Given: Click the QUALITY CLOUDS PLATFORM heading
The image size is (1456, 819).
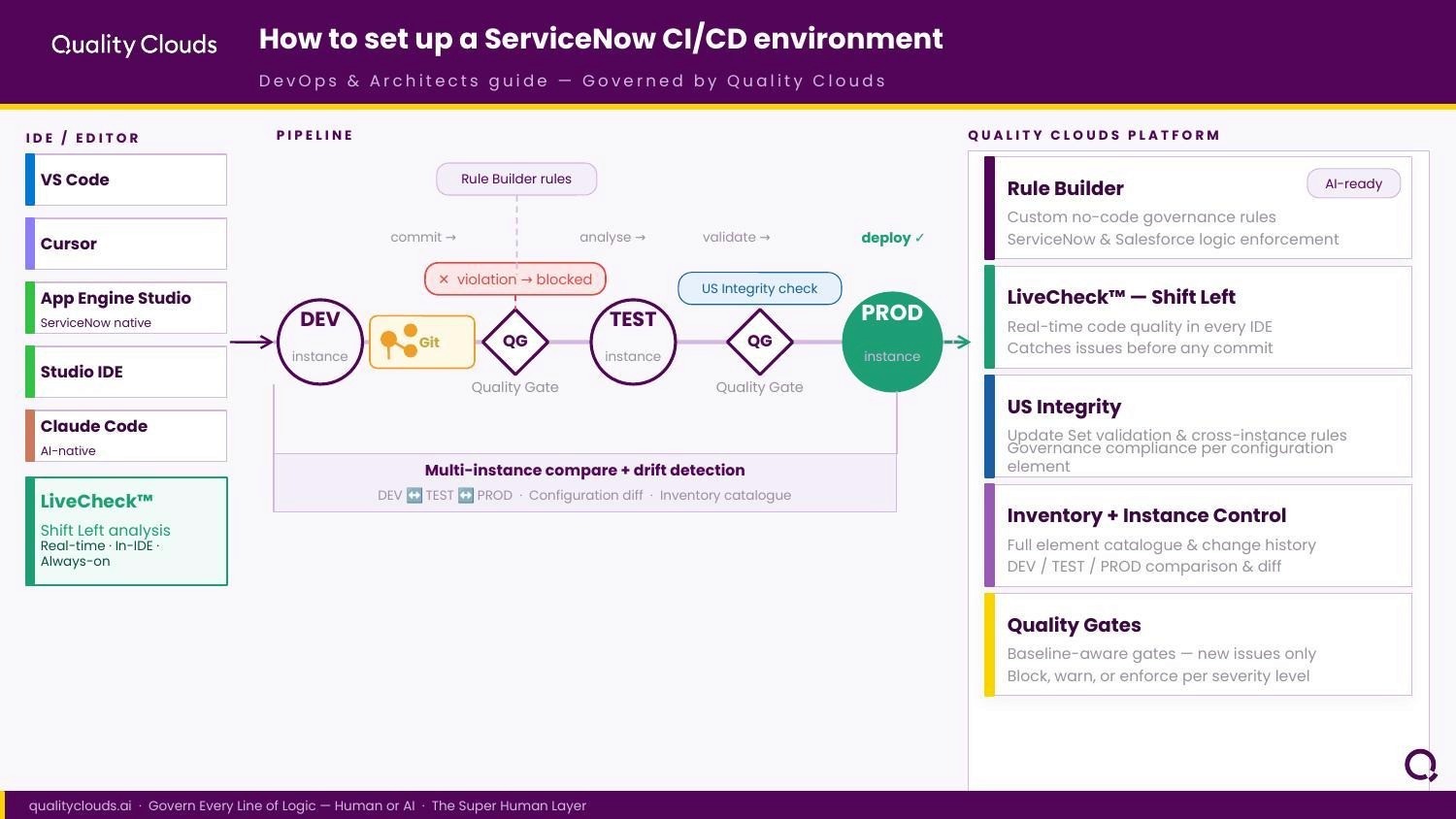Looking at the screenshot, I should (1094, 135).
